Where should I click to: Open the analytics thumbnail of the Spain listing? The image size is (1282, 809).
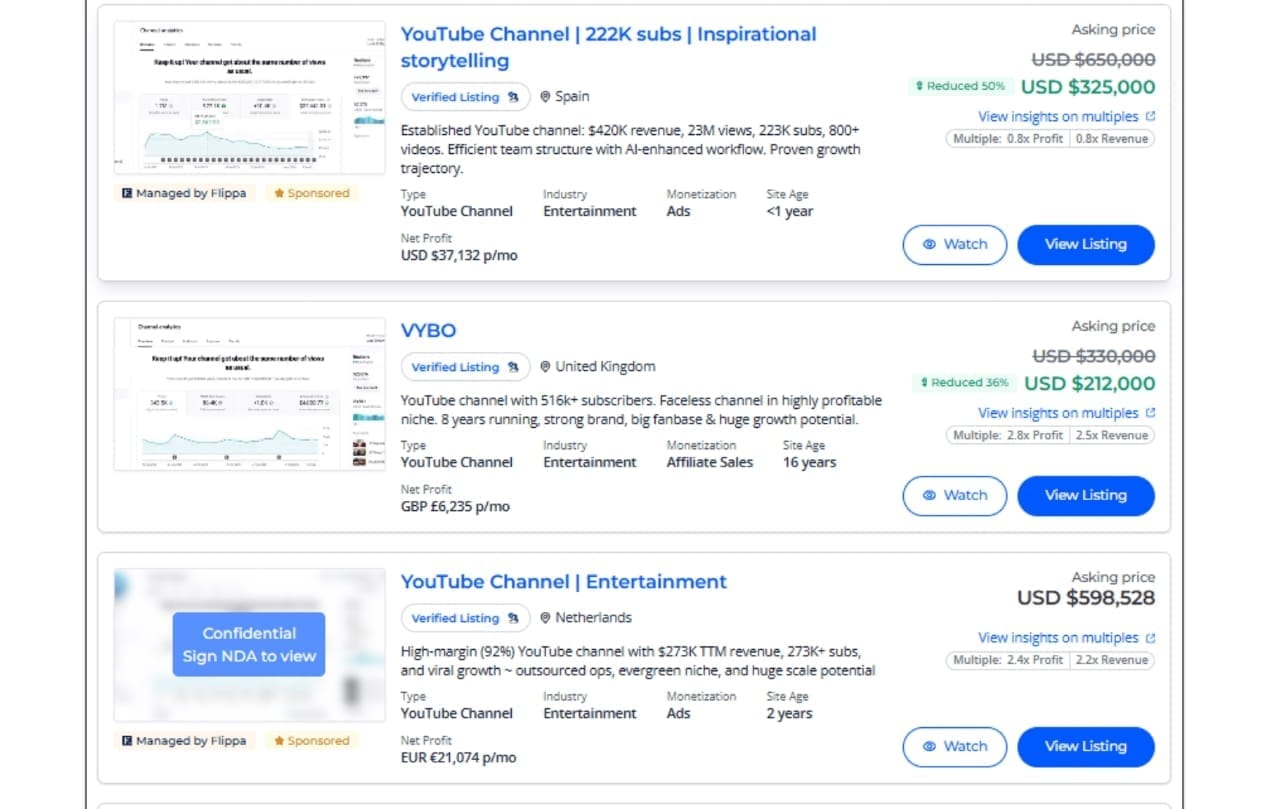pos(250,96)
